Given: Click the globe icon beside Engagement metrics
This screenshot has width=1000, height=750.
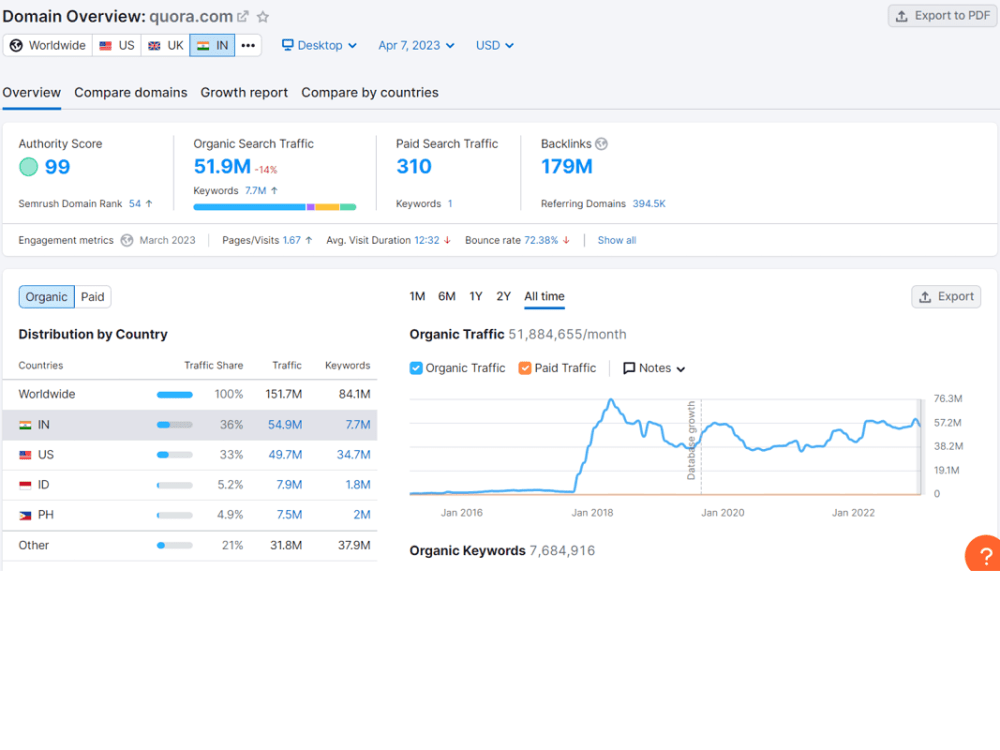Looking at the screenshot, I should pyautogui.click(x=127, y=240).
